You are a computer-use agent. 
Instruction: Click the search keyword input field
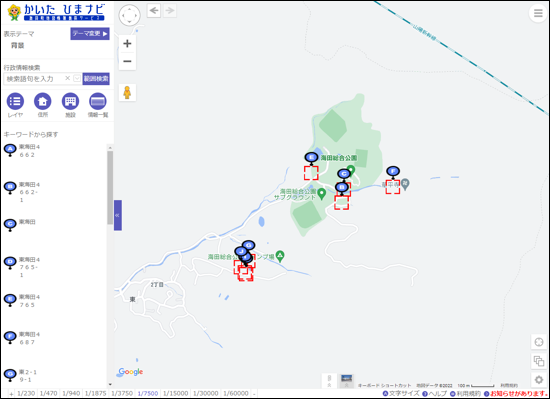34,79
